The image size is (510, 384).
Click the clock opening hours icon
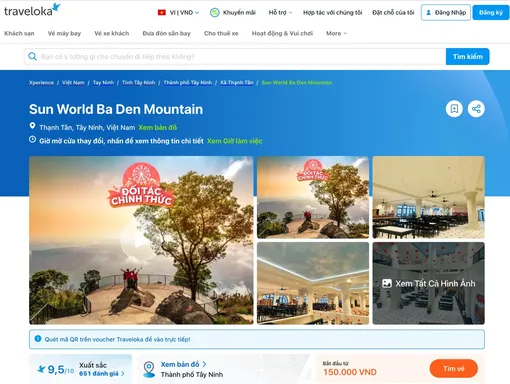point(32,139)
